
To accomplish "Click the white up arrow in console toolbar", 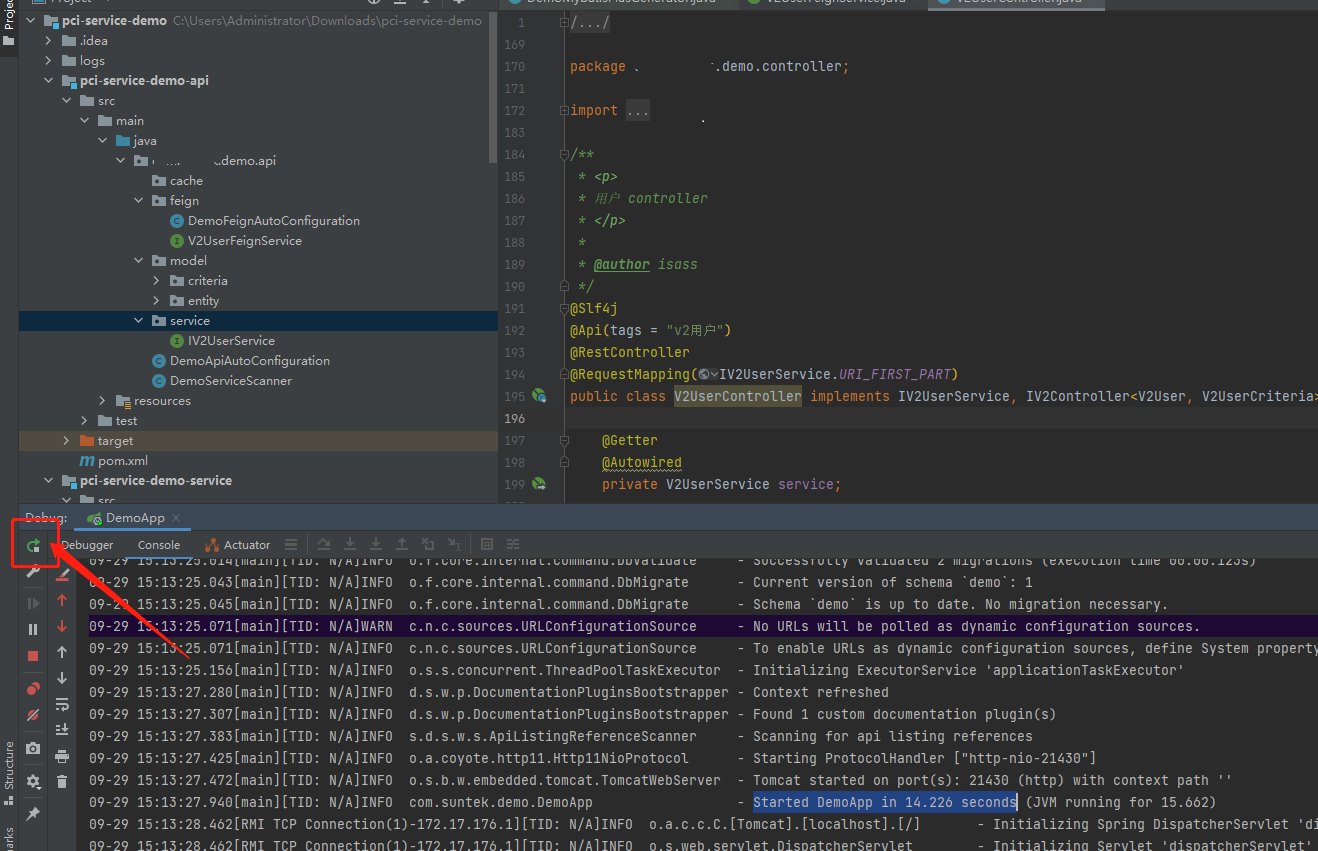I will (62, 652).
